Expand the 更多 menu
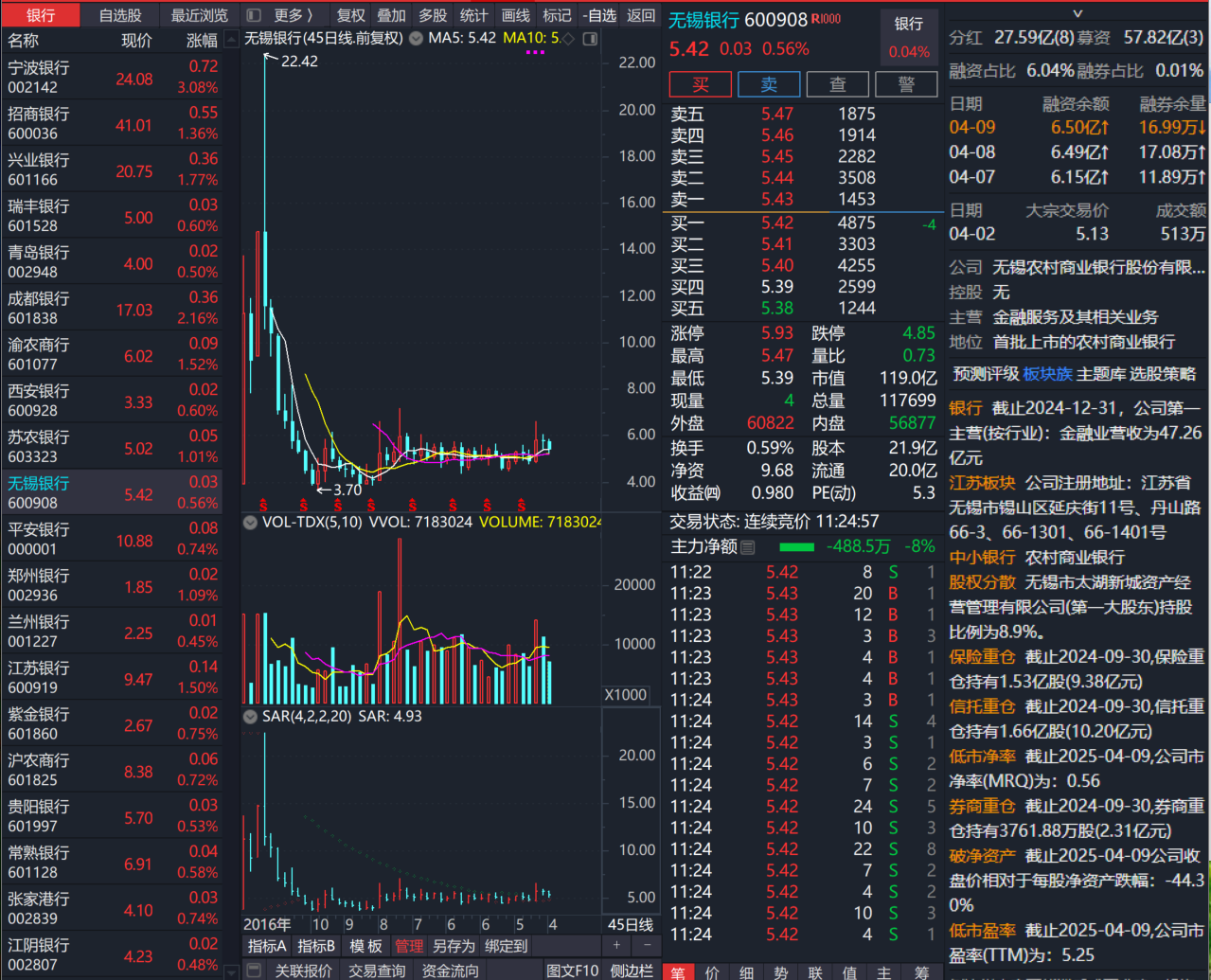 point(293,15)
